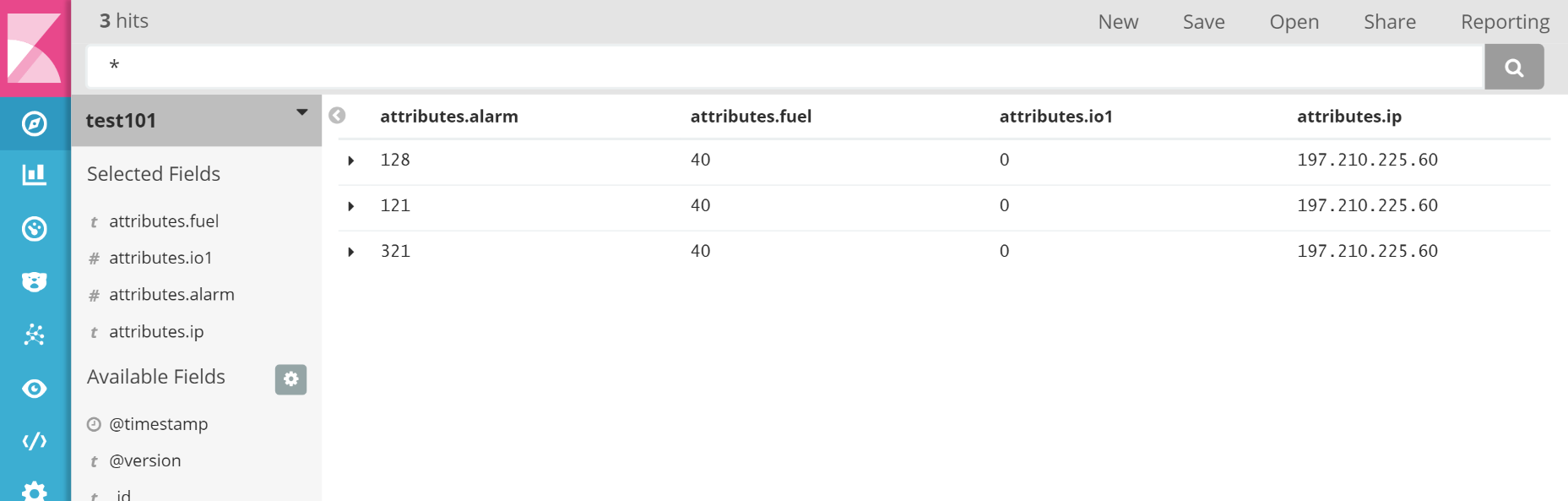The image size is (1568, 501).
Task: Open the Timelion bear face icon
Action: click(x=35, y=282)
